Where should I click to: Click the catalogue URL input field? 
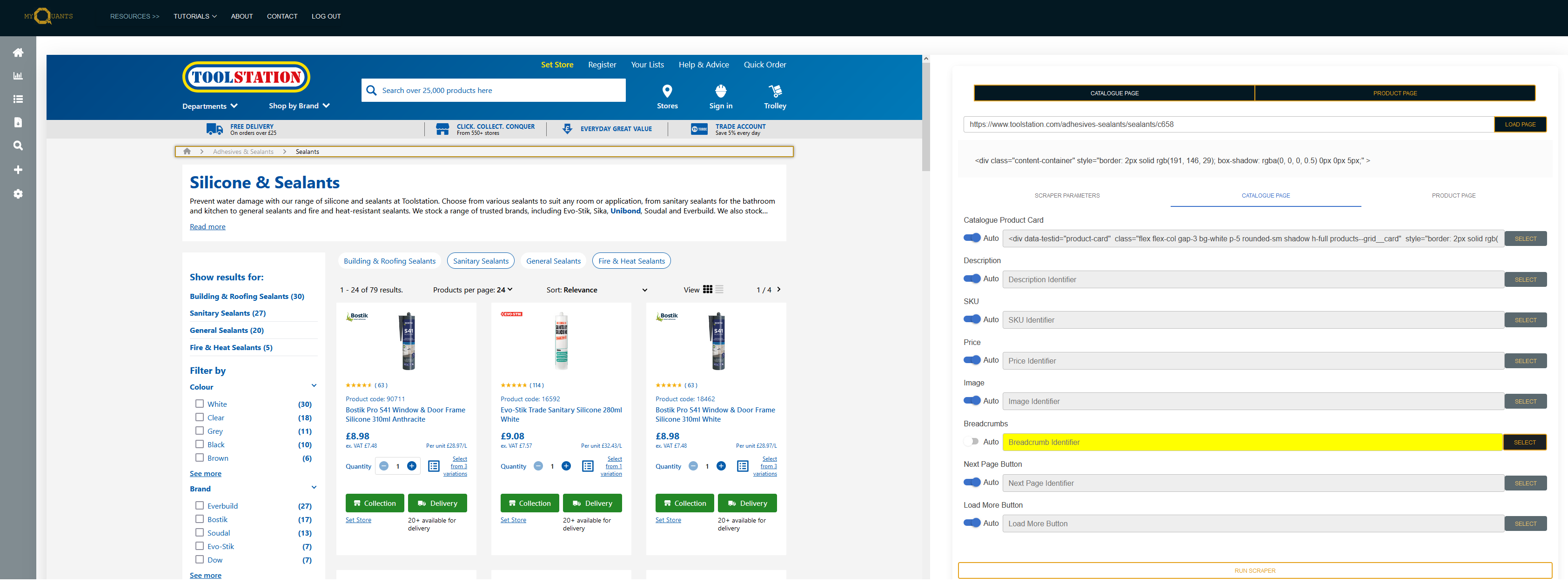[x=1228, y=125]
